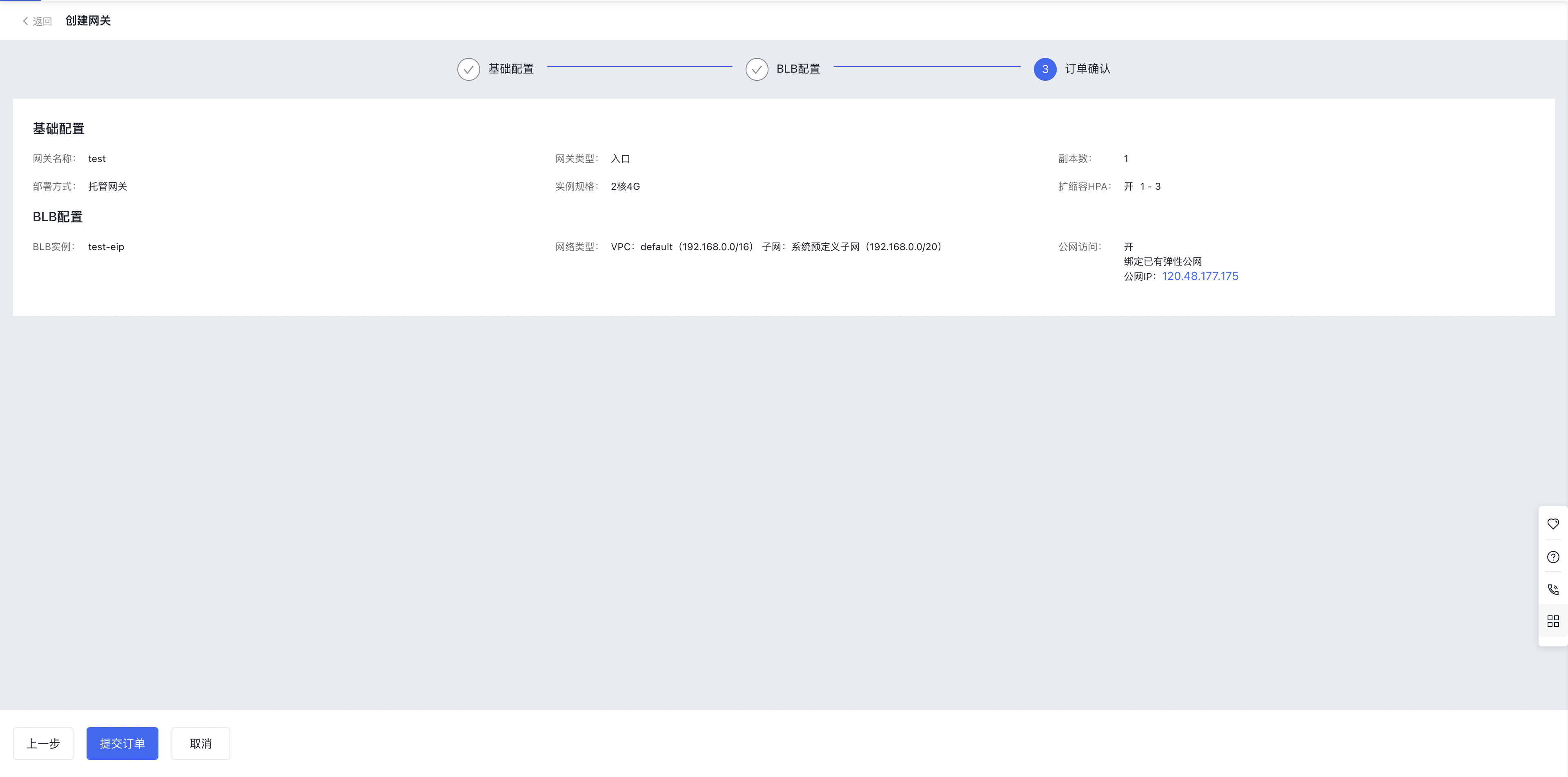Open the question-mark help icon
Image resolution: width=1568 pixels, height=777 pixels.
coord(1553,557)
